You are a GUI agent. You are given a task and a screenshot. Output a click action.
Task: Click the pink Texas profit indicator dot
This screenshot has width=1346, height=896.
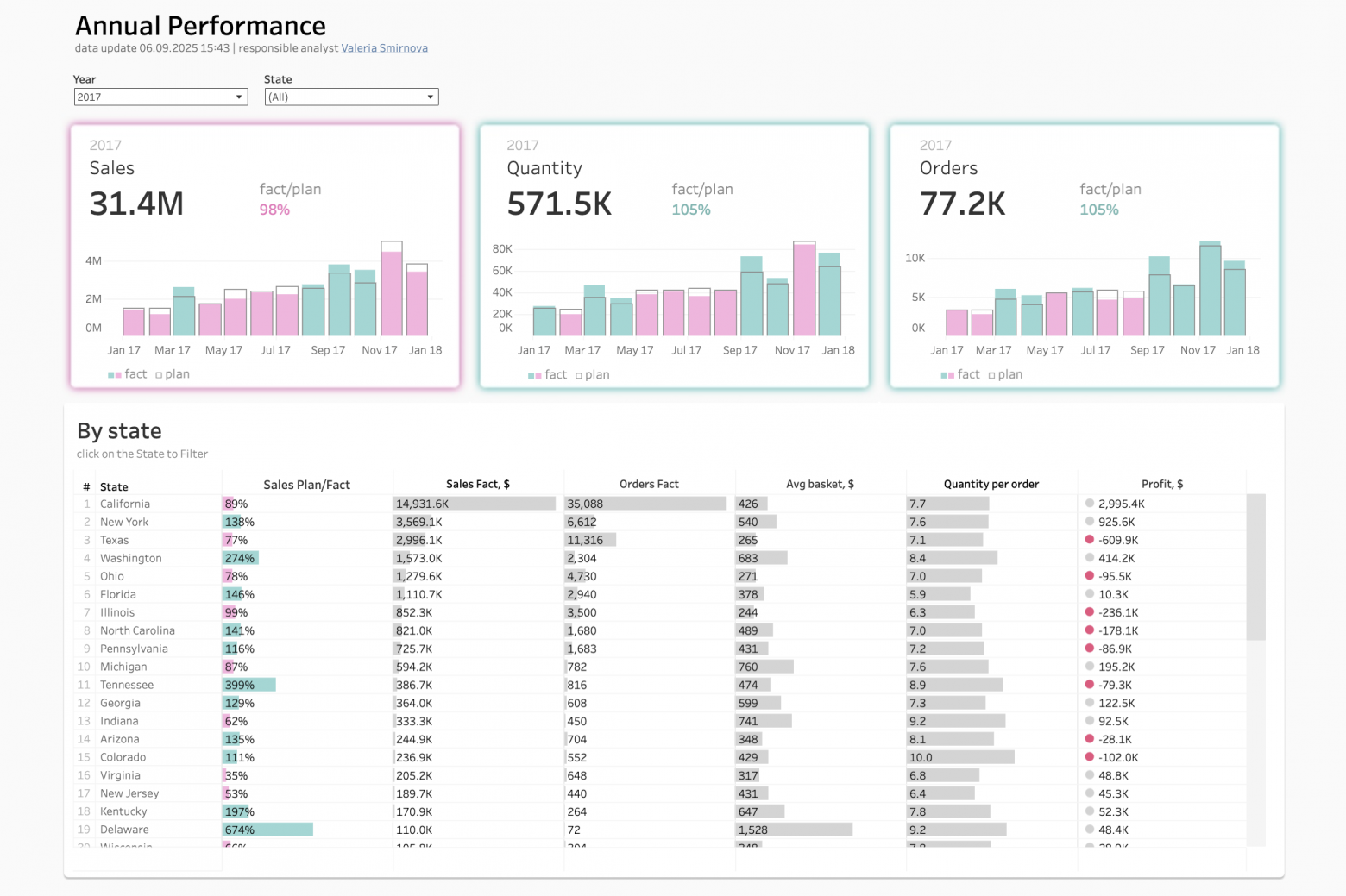click(1090, 540)
